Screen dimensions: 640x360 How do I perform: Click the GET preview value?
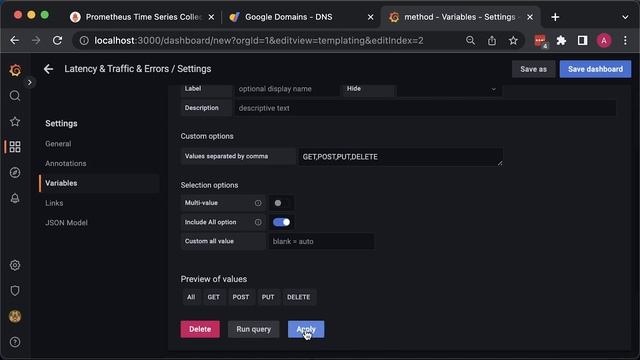[x=213, y=297]
